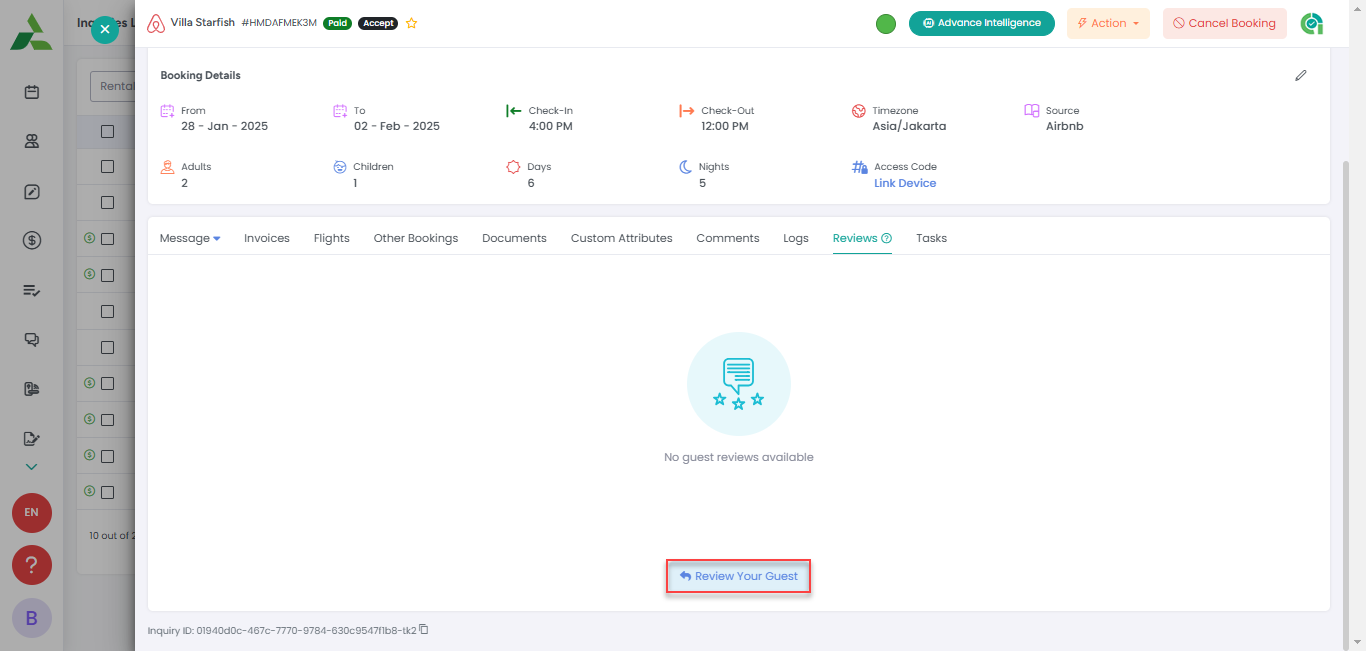
Task: Click the Check-Out arrow icon
Action: (687, 111)
